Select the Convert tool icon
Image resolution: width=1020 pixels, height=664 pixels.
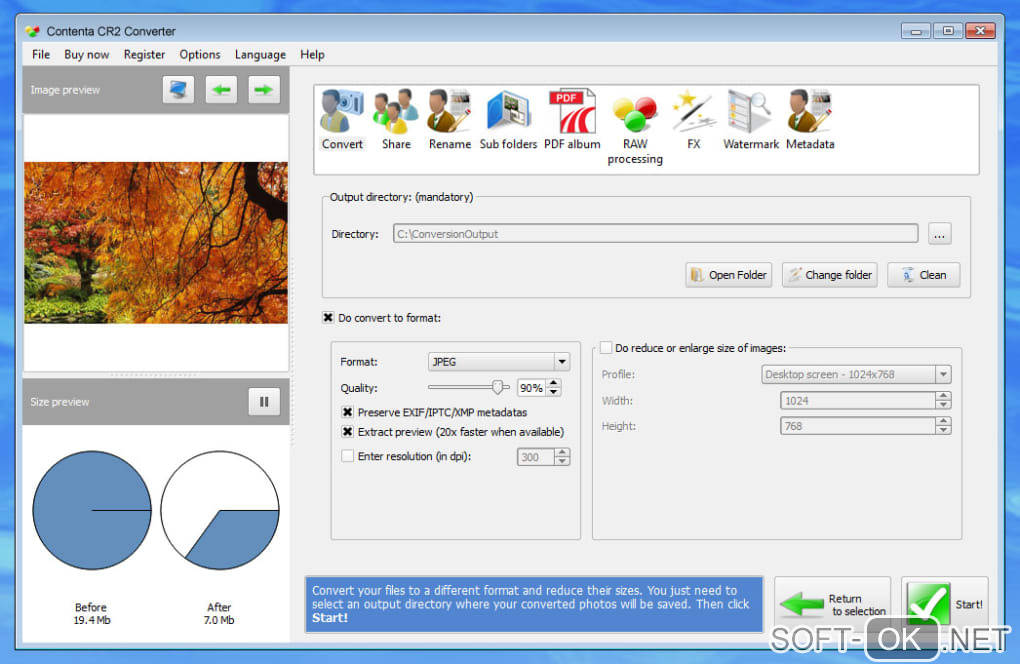coord(342,119)
